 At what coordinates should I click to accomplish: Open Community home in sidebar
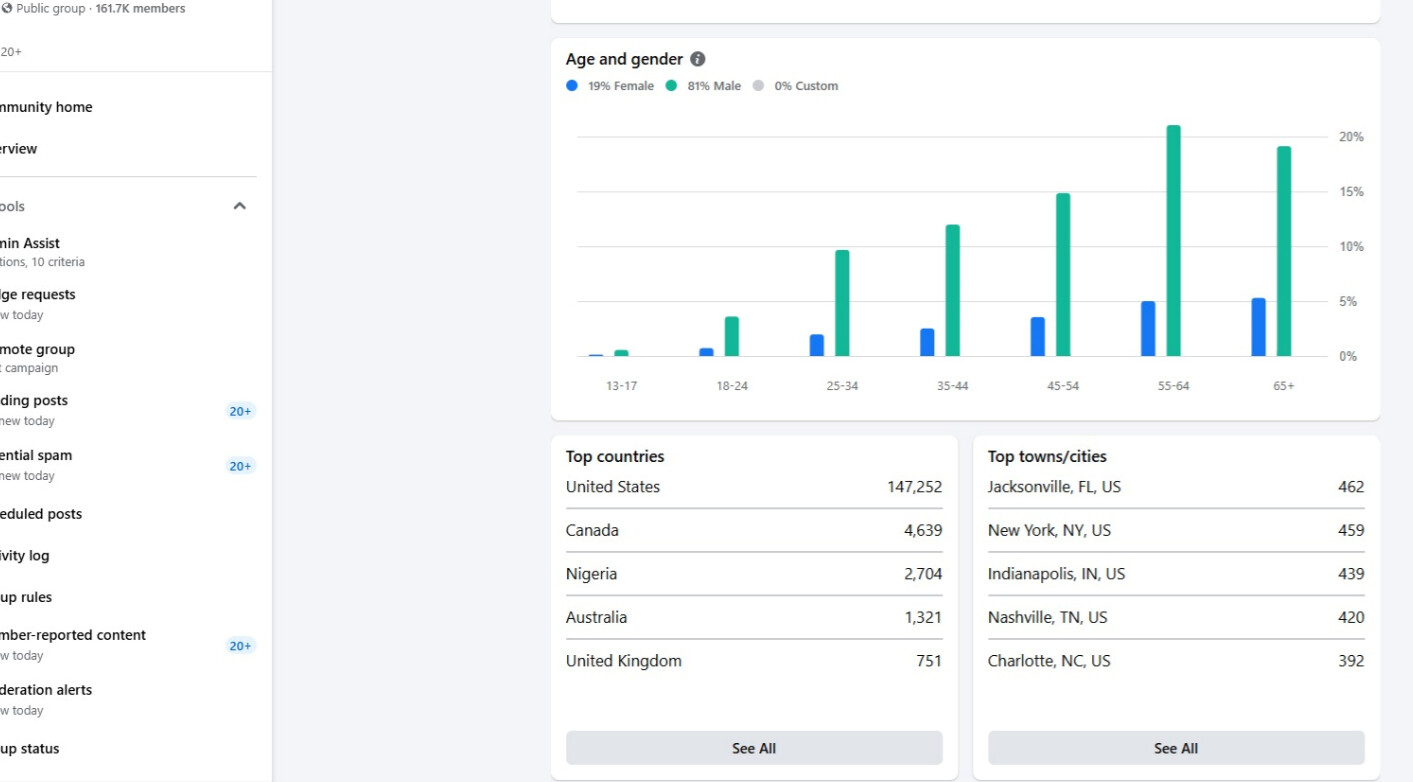(x=46, y=107)
